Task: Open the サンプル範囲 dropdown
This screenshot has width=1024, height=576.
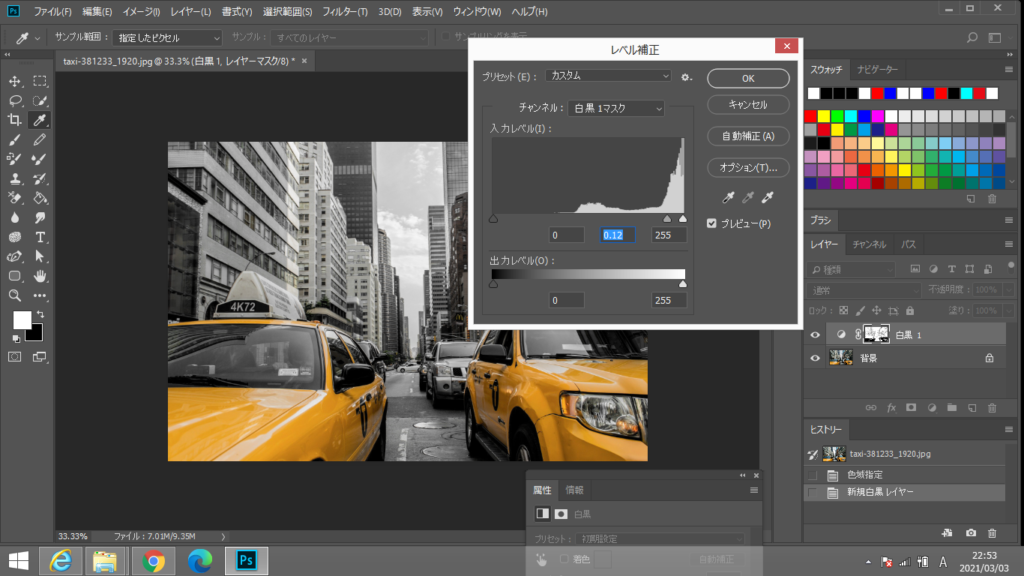Action: (x=167, y=38)
